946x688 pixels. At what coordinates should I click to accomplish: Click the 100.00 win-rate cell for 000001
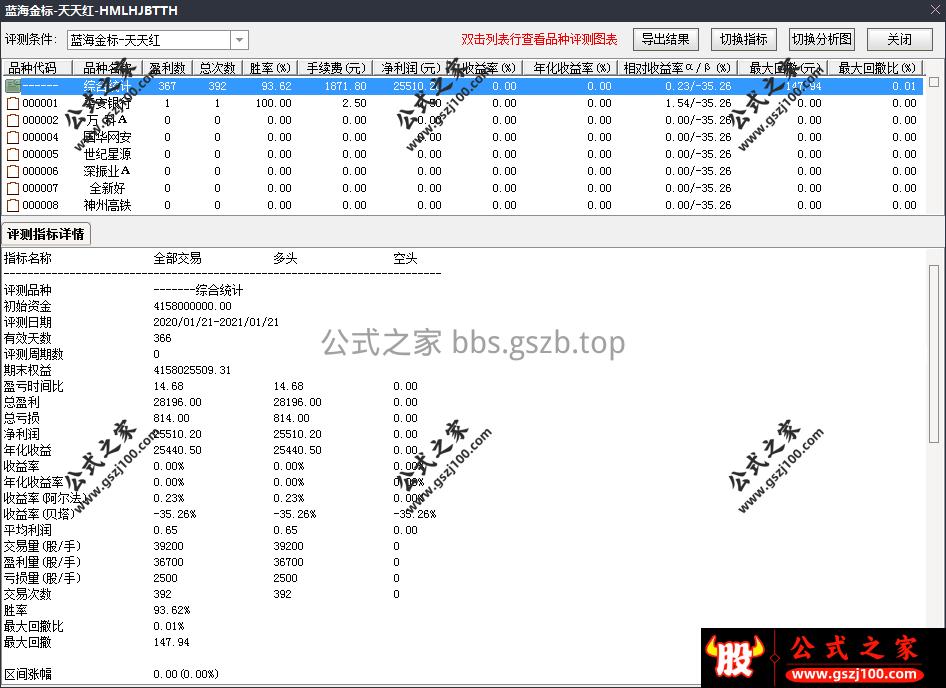273,103
